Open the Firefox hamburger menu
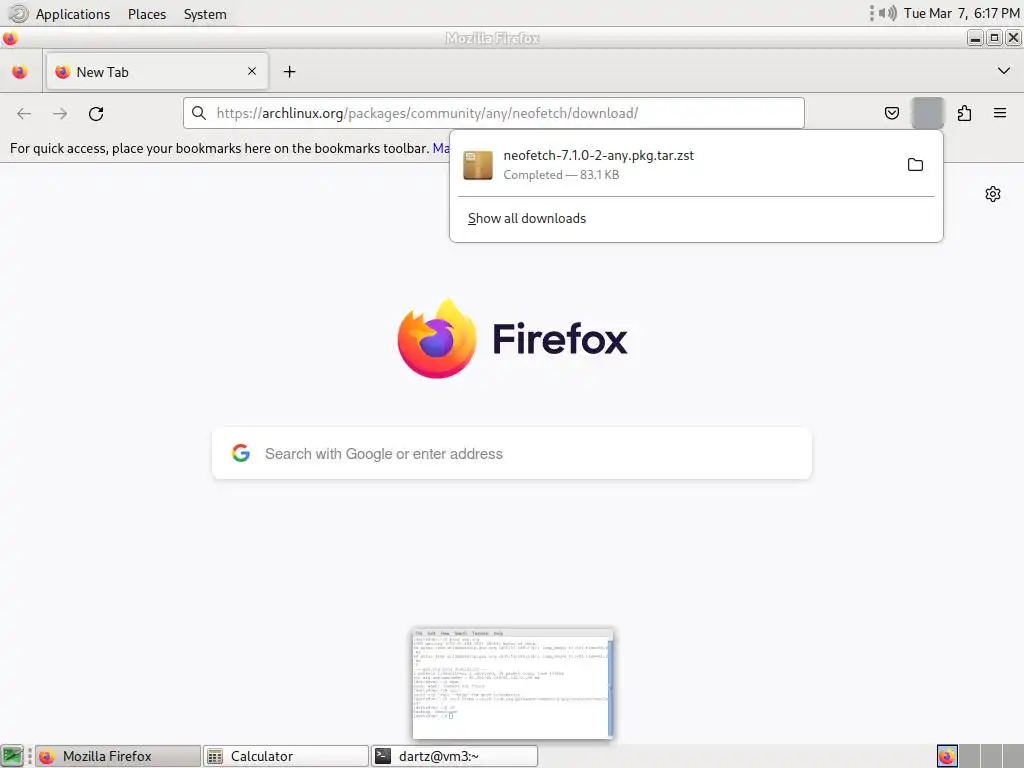Viewport: 1024px width, 768px height. point(1000,113)
